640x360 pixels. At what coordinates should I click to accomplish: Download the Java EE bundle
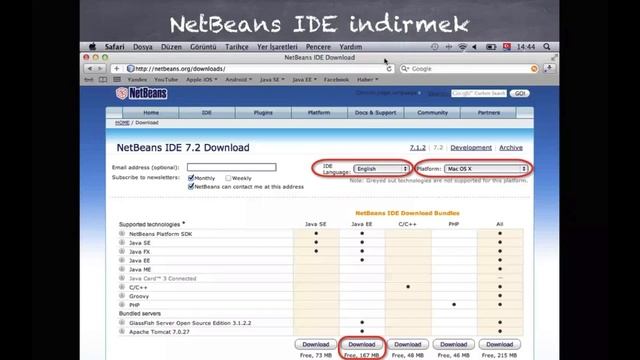[x=362, y=344]
